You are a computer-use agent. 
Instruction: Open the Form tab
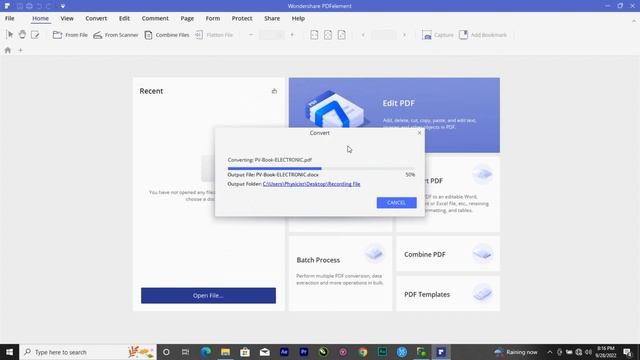213,18
